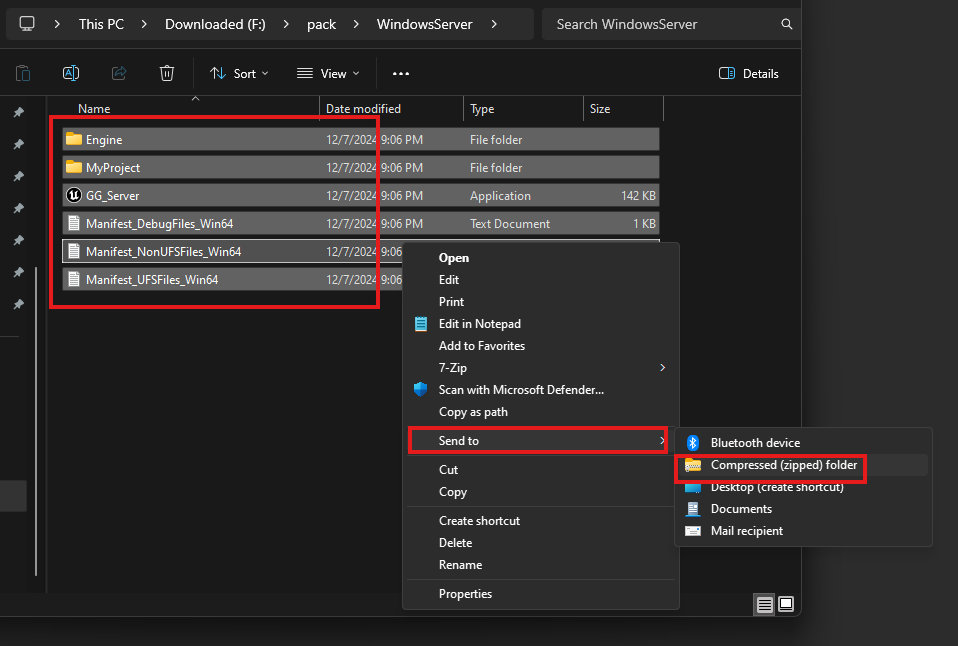Click the Share icon in the toolbar

pos(119,73)
